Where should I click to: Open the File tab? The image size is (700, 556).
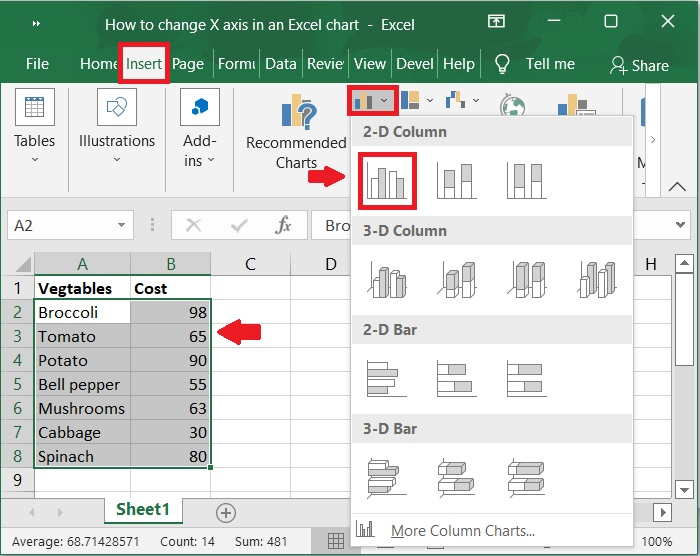[37, 64]
